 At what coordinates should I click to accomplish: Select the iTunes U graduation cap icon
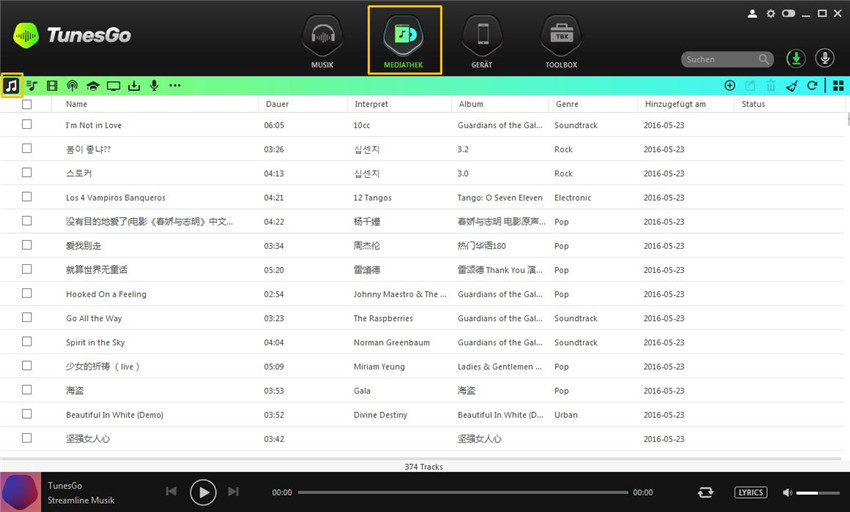click(x=93, y=86)
